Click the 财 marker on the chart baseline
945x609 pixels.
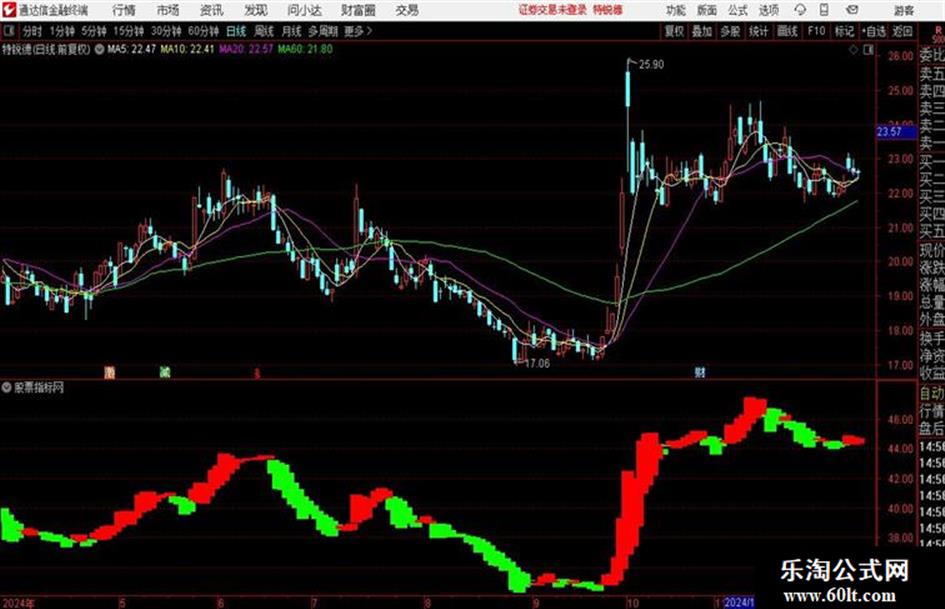click(x=699, y=372)
